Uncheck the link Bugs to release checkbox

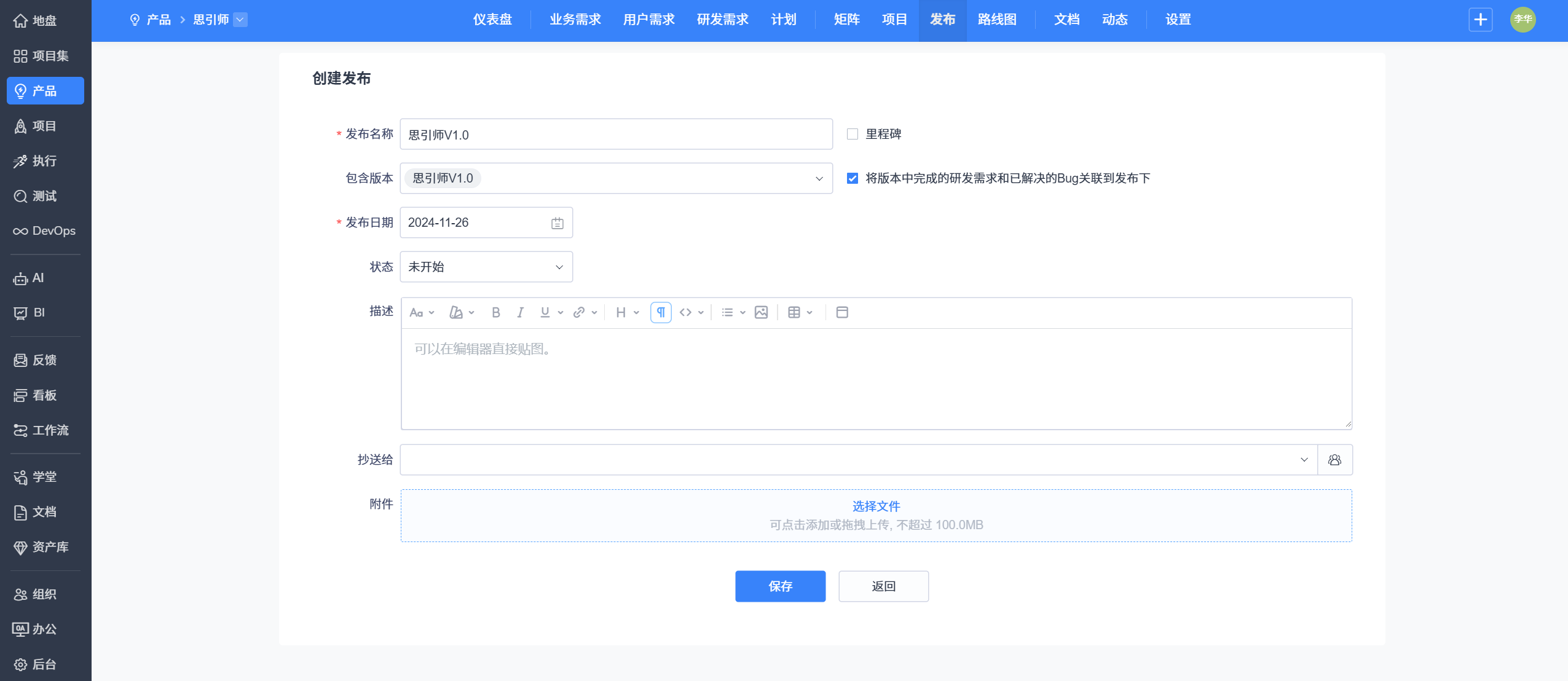[x=852, y=178]
